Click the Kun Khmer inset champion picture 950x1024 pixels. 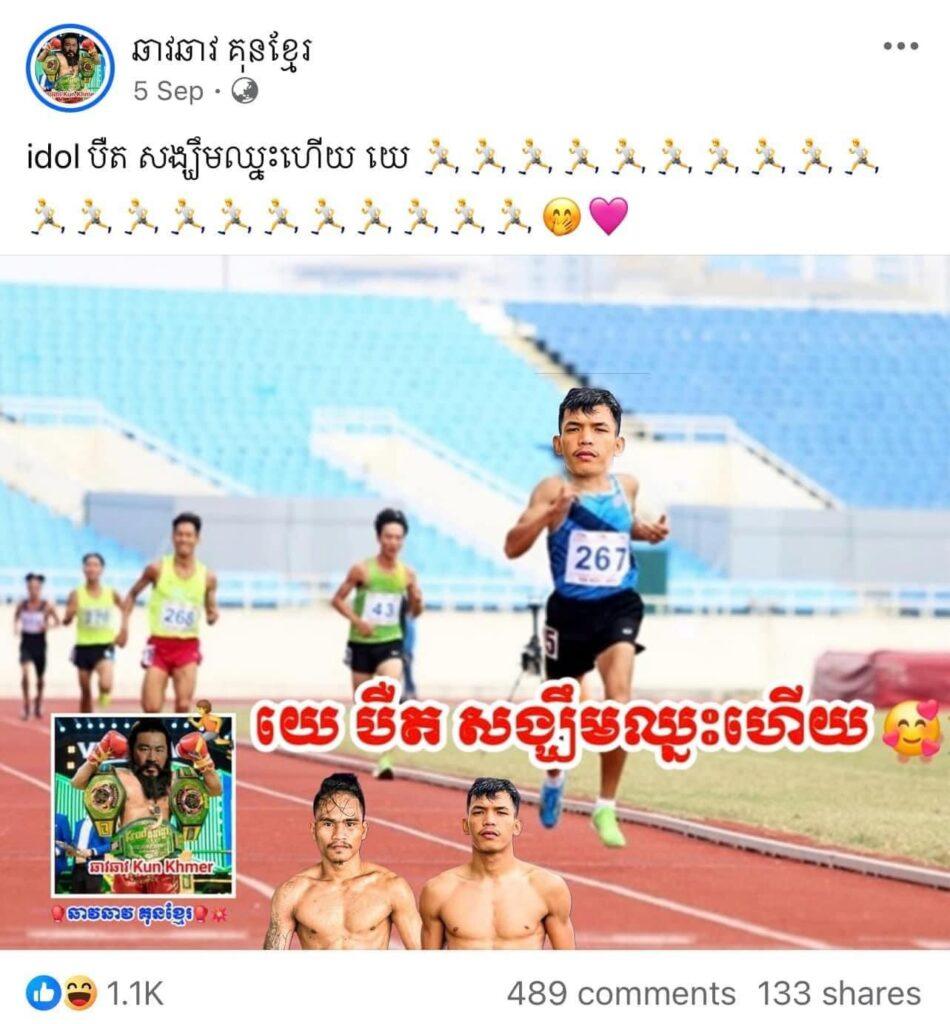[x=144, y=805]
